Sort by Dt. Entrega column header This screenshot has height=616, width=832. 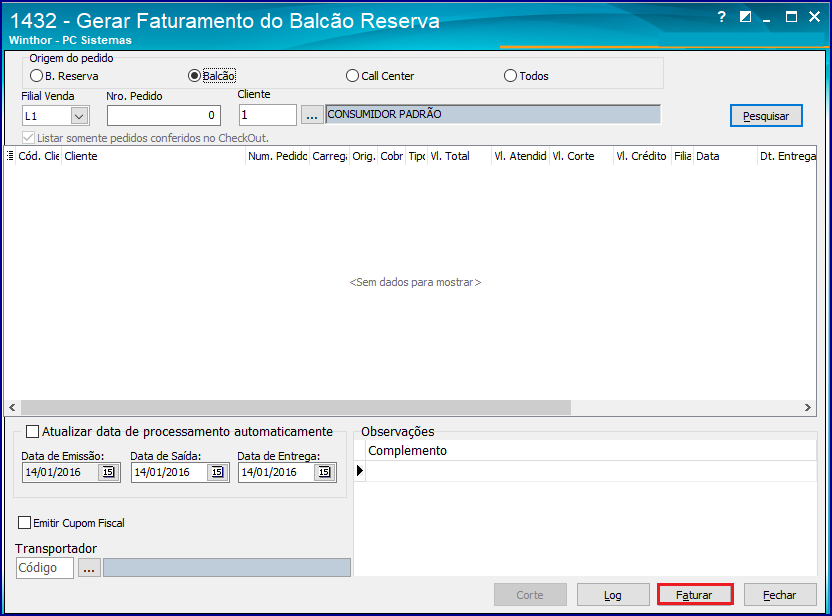(787, 156)
